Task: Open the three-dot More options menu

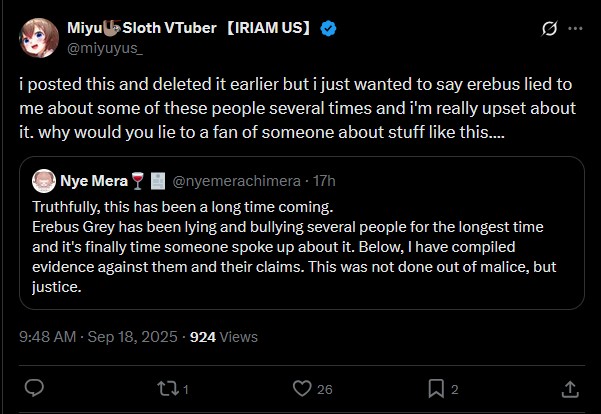Action: [575, 29]
